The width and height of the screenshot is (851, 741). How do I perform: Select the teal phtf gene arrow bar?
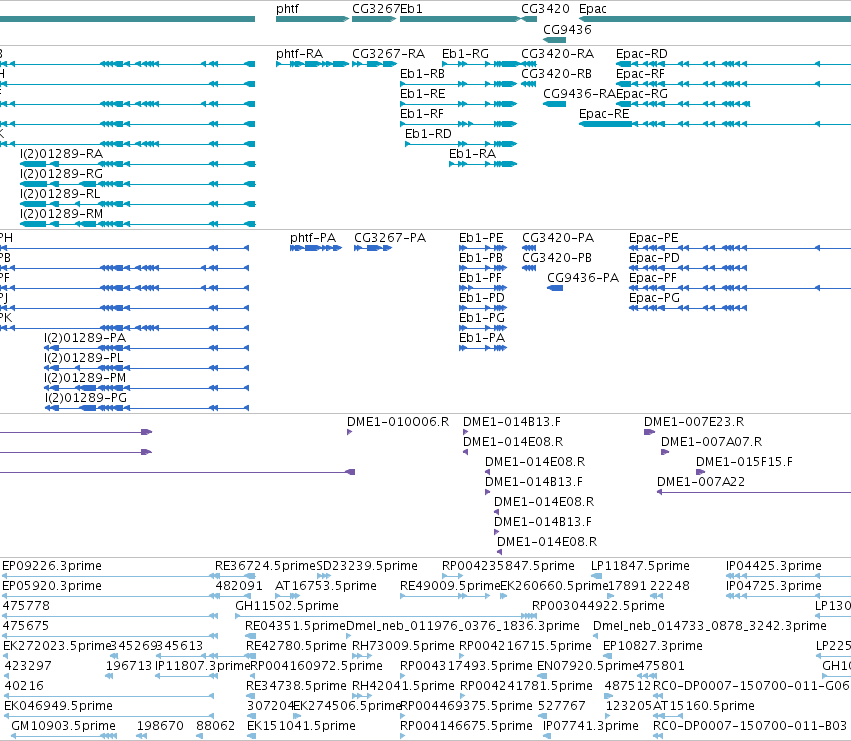point(312,19)
